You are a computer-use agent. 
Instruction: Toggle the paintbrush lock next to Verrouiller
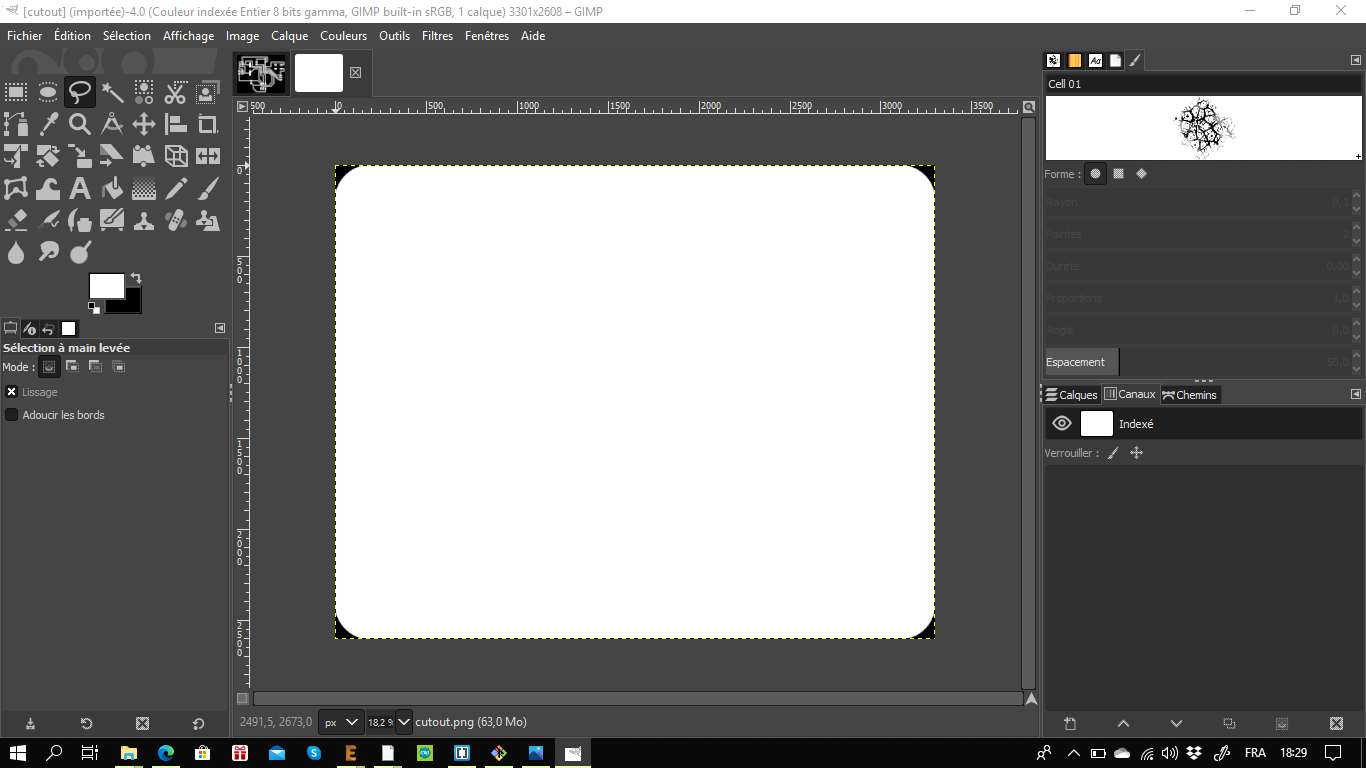(1113, 453)
